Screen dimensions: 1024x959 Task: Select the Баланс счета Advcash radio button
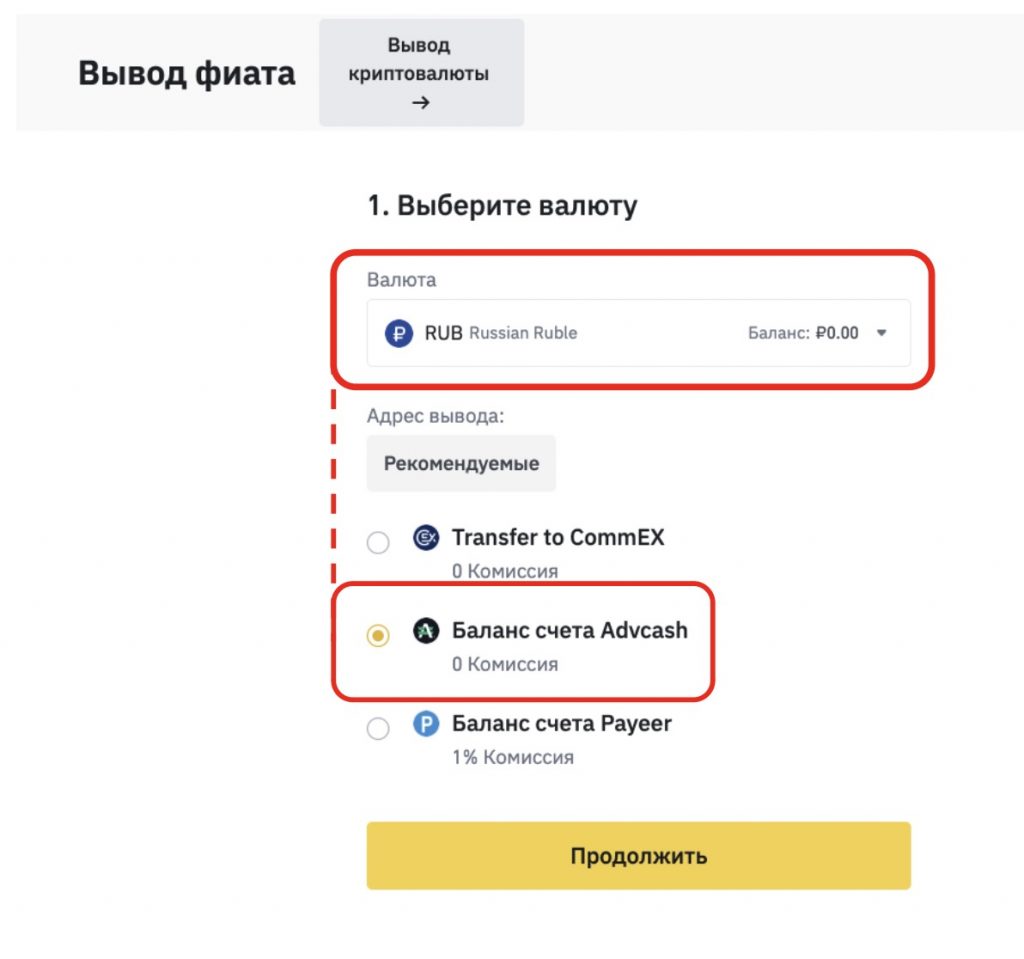[x=378, y=636]
